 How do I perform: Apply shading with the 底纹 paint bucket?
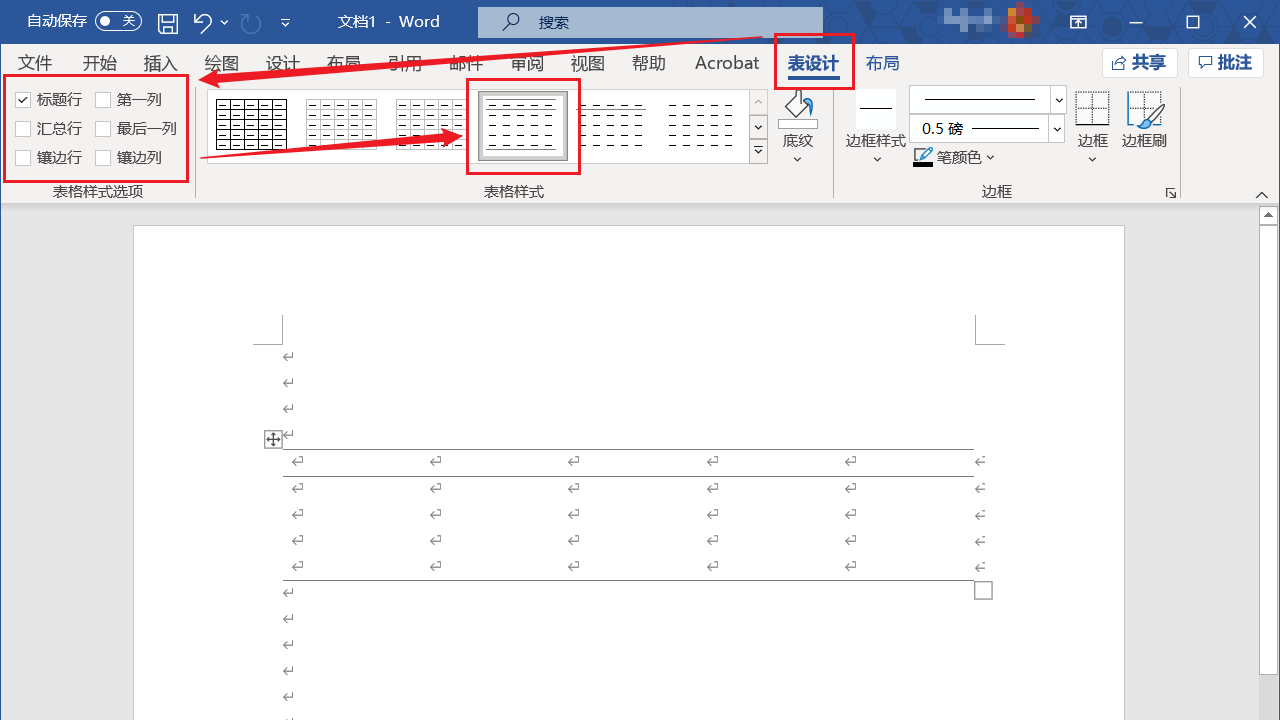tap(798, 108)
